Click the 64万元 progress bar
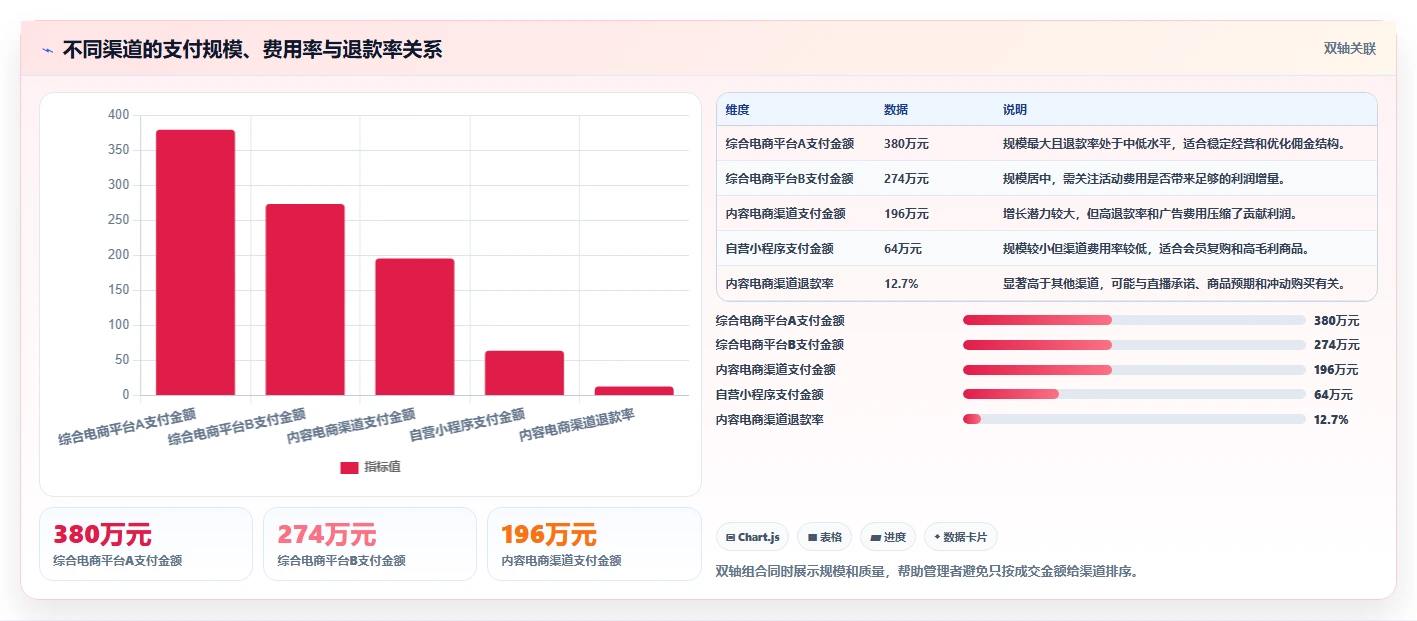1417x621 pixels. (x=1134, y=395)
